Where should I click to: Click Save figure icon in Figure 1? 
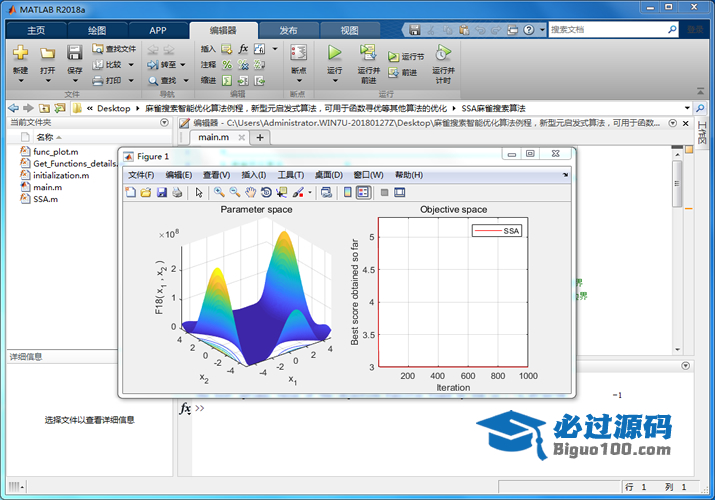(161, 192)
